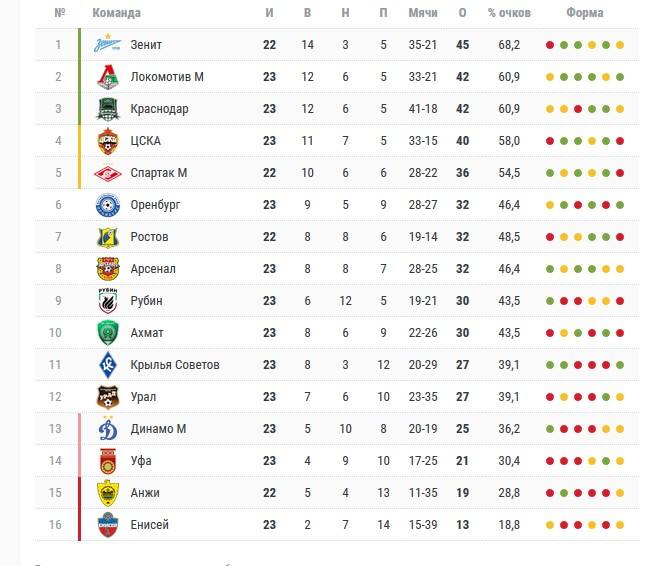Click the Зенит club logo
The image size is (664, 566).
[x=108, y=44]
